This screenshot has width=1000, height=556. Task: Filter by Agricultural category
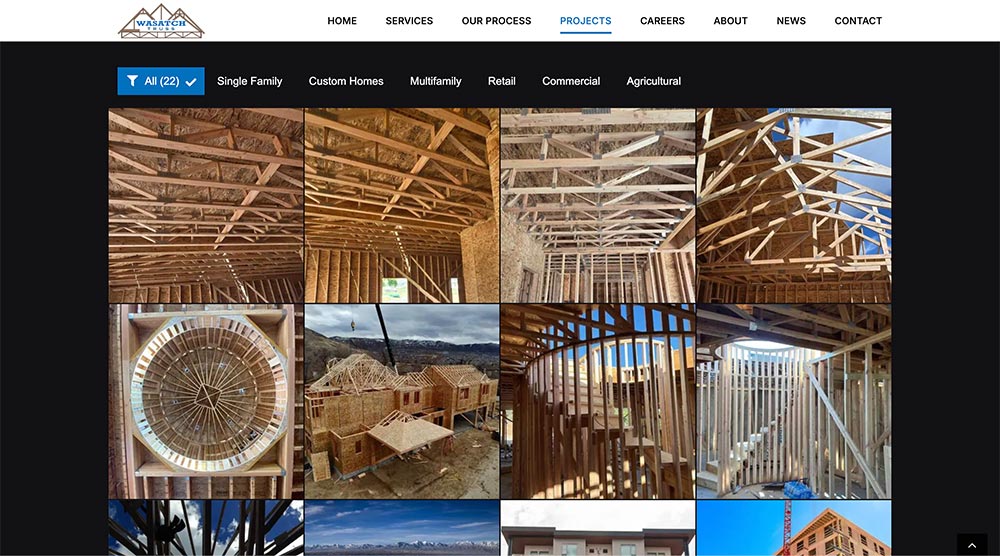654,81
